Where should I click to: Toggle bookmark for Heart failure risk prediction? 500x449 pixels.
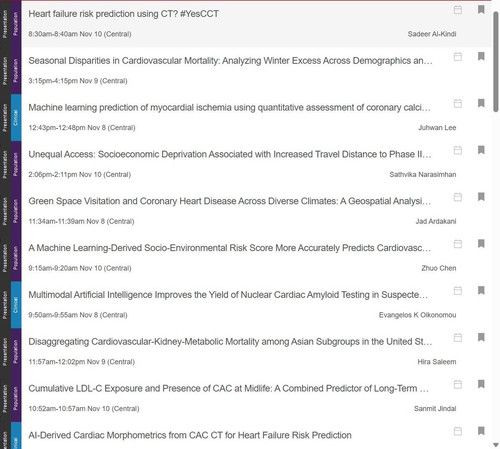tap(481, 9)
